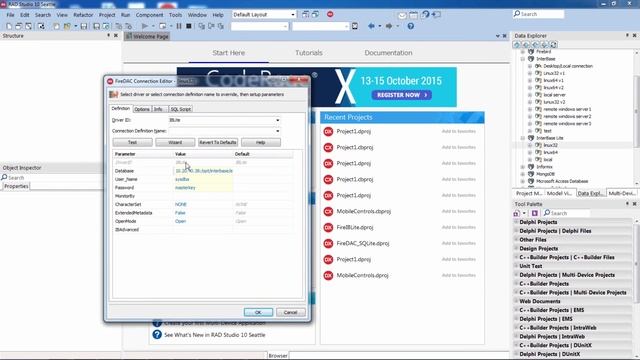640x360 pixels.
Task: Expand the Informix node in Data Explorer
Action: (523, 167)
